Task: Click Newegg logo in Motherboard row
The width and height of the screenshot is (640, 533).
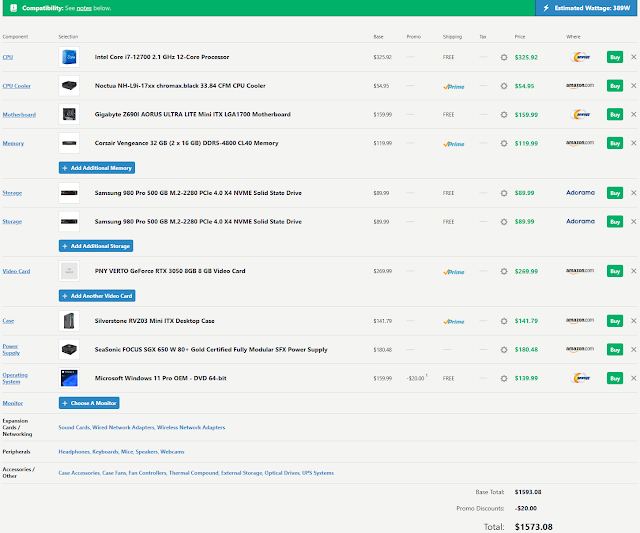Action: [x=581, y=114]
